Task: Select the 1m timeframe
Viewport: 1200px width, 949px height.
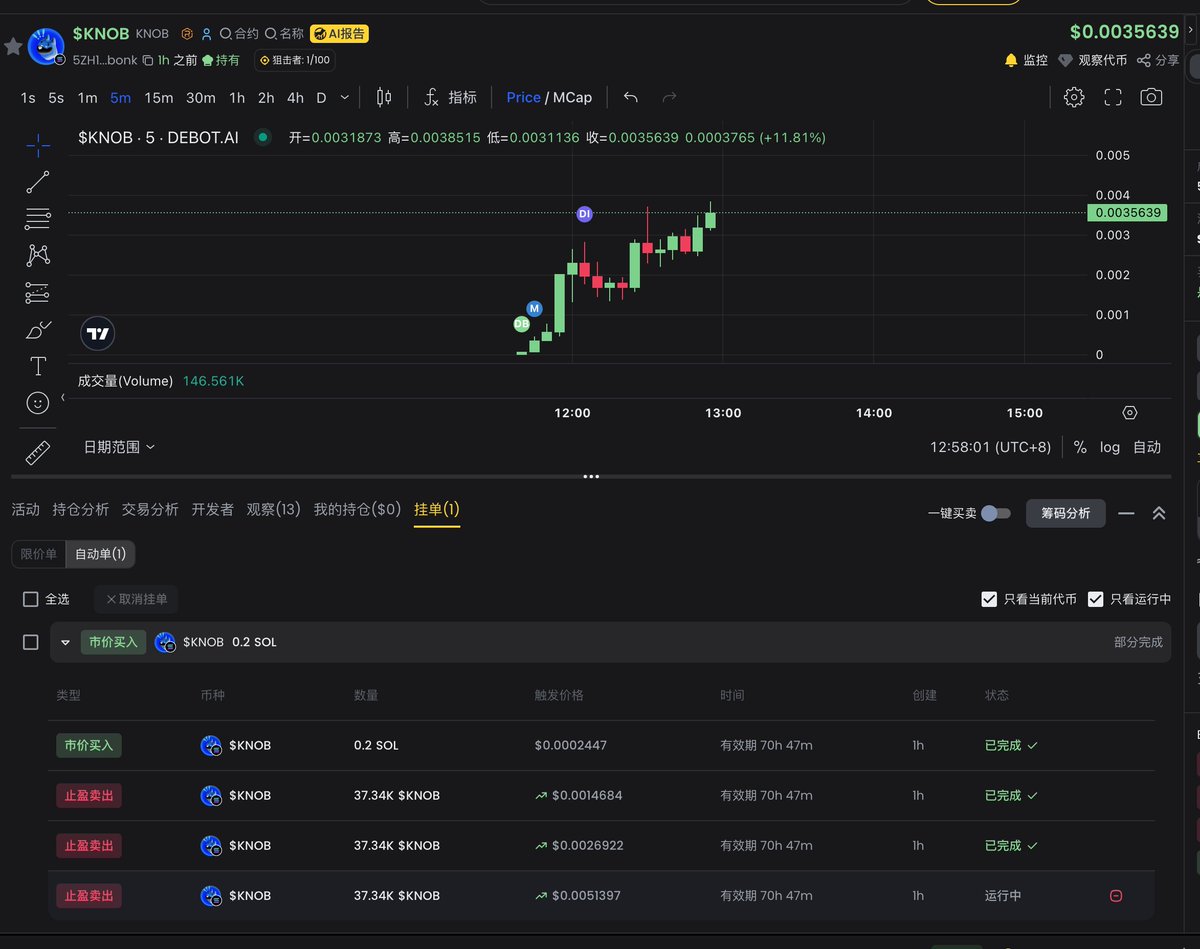Action: pos(88,97)
